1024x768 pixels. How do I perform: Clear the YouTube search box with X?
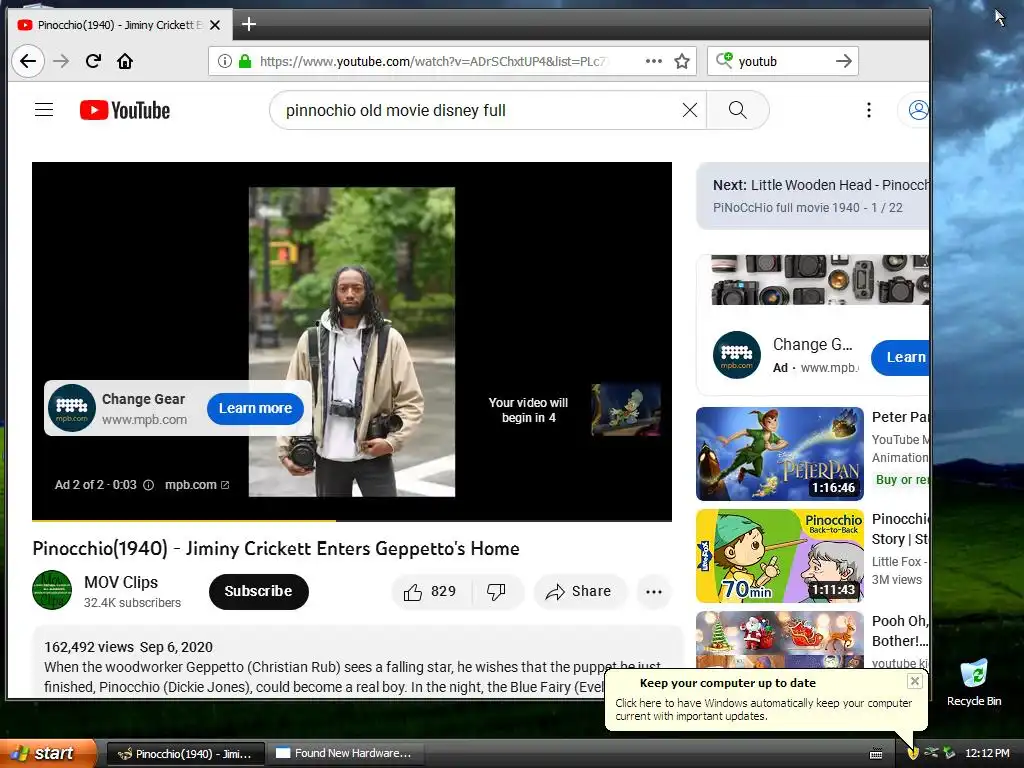coord(690,110)
